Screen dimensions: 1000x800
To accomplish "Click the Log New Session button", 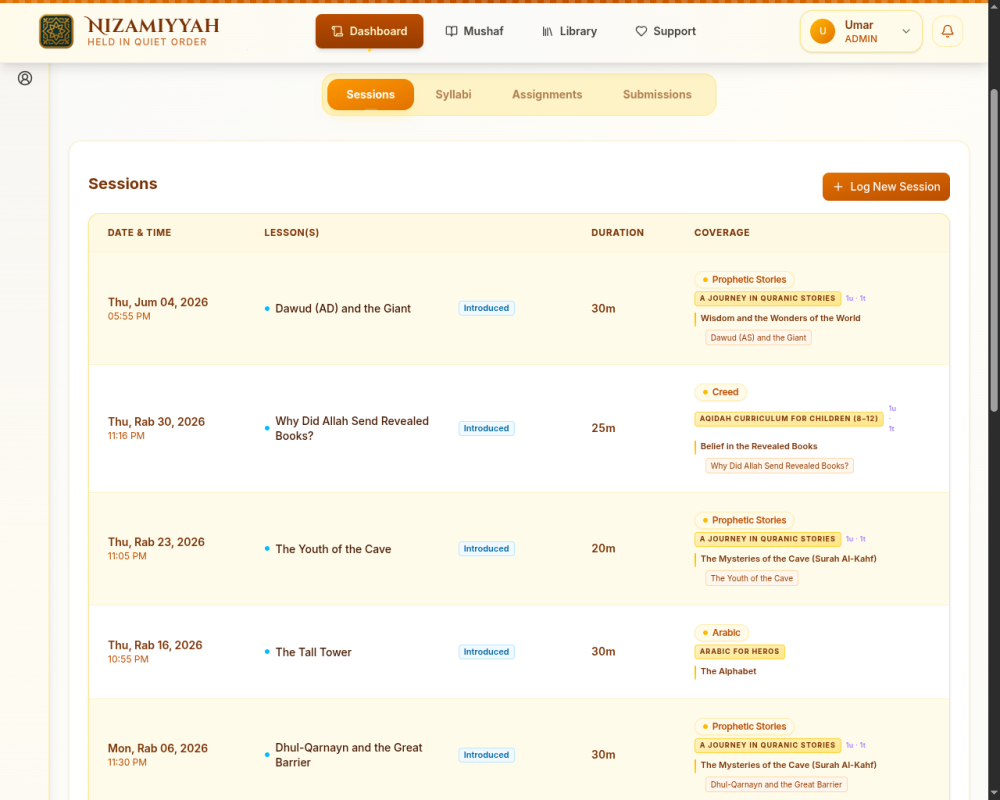I will coord(886,187).
